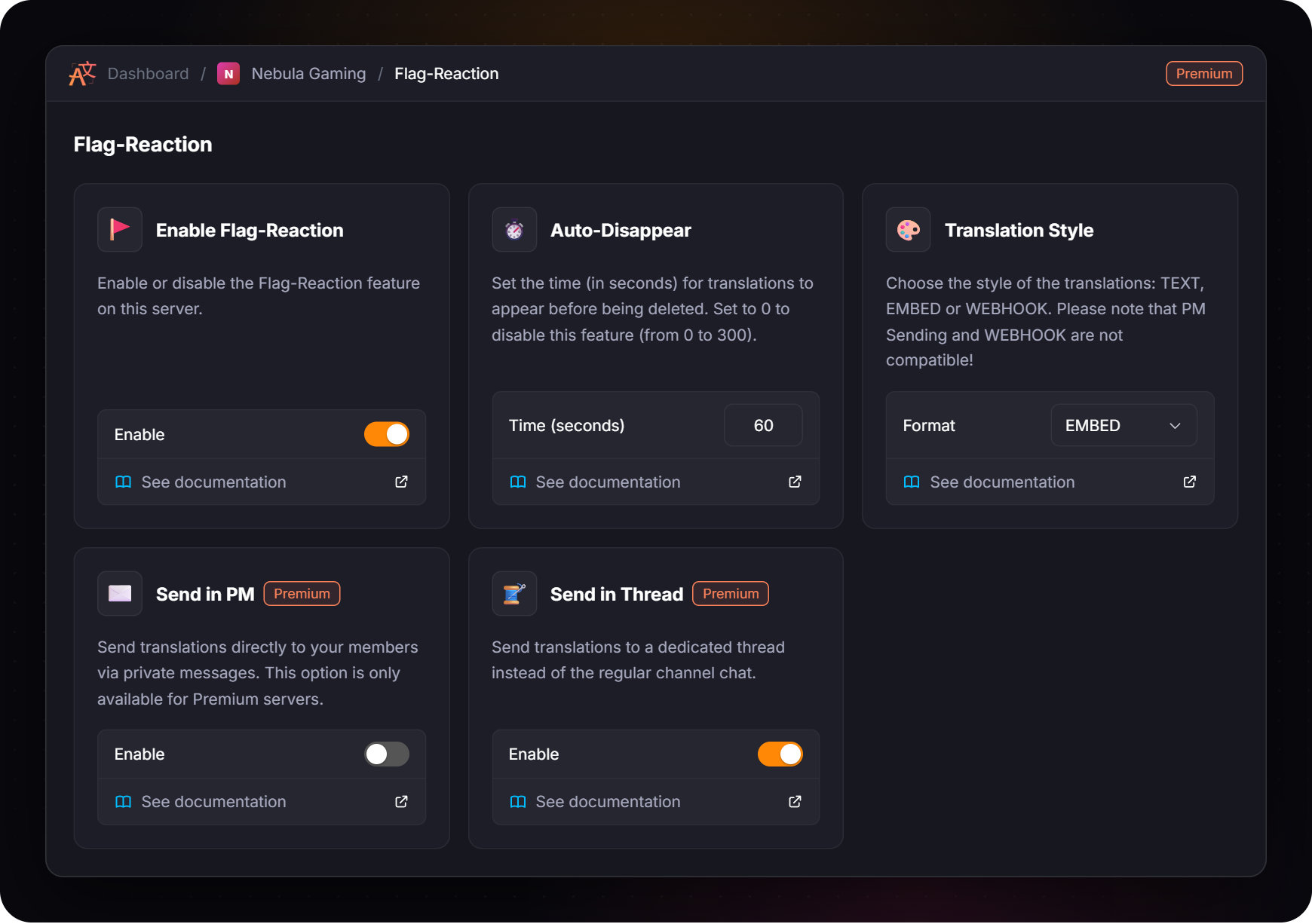The image size is (1312, 924).
Task: Turn off the Send in Thread toggle
Action: [x=780, y=754]
